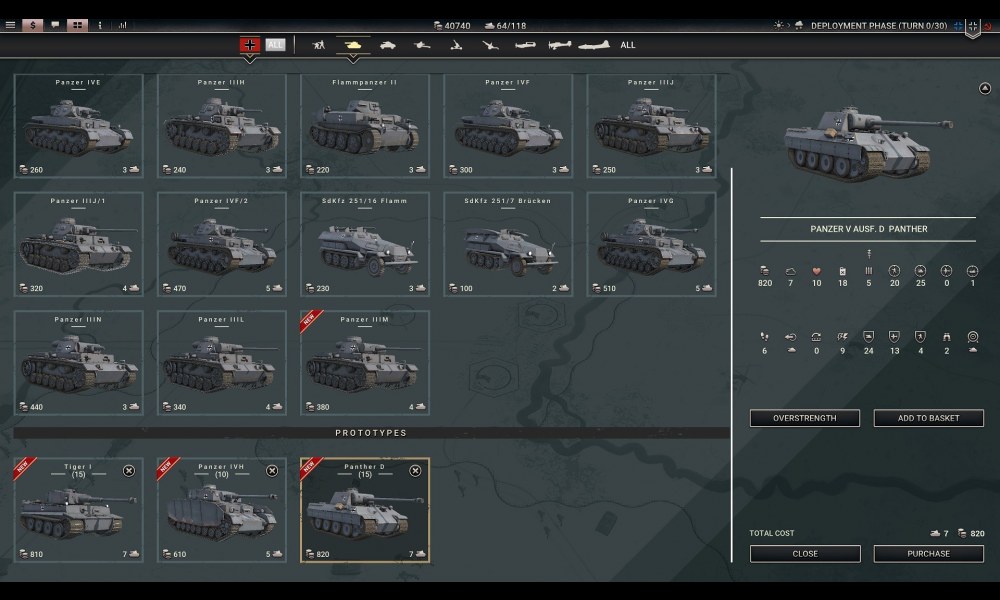Click the binoculars spotting stat icon
Screen dimensions: 1000x600
(946, 337)
